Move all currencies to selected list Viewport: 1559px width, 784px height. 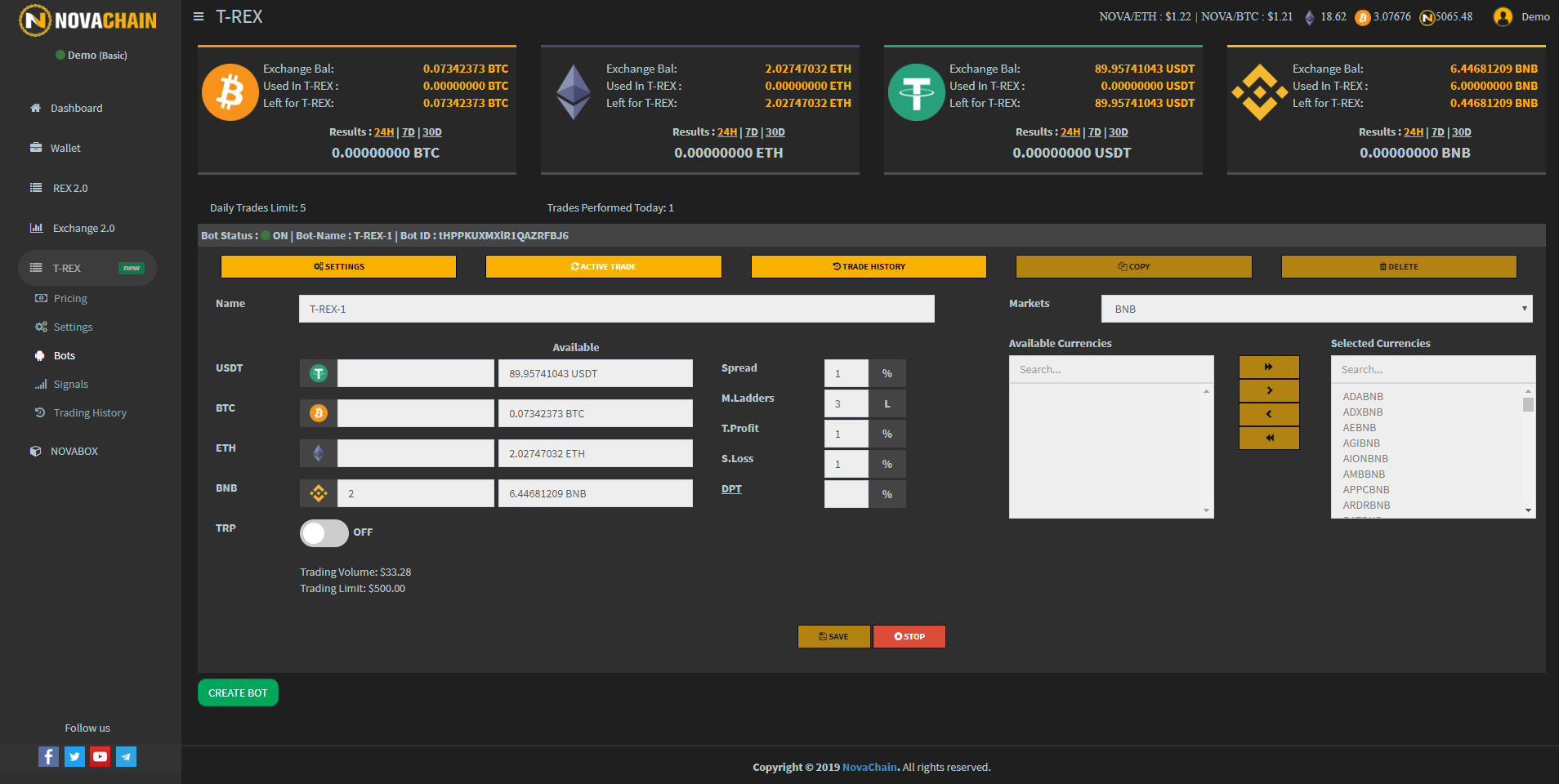[x=1269, y=367]
